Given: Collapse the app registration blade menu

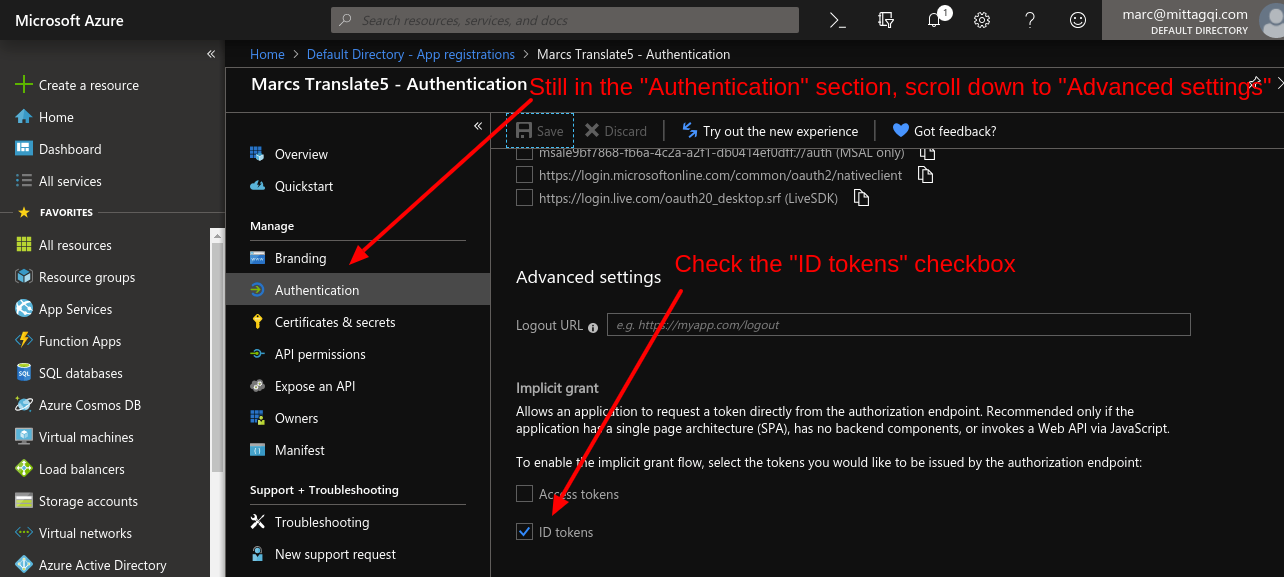Looking at the screenshot, I should point(478,126).
